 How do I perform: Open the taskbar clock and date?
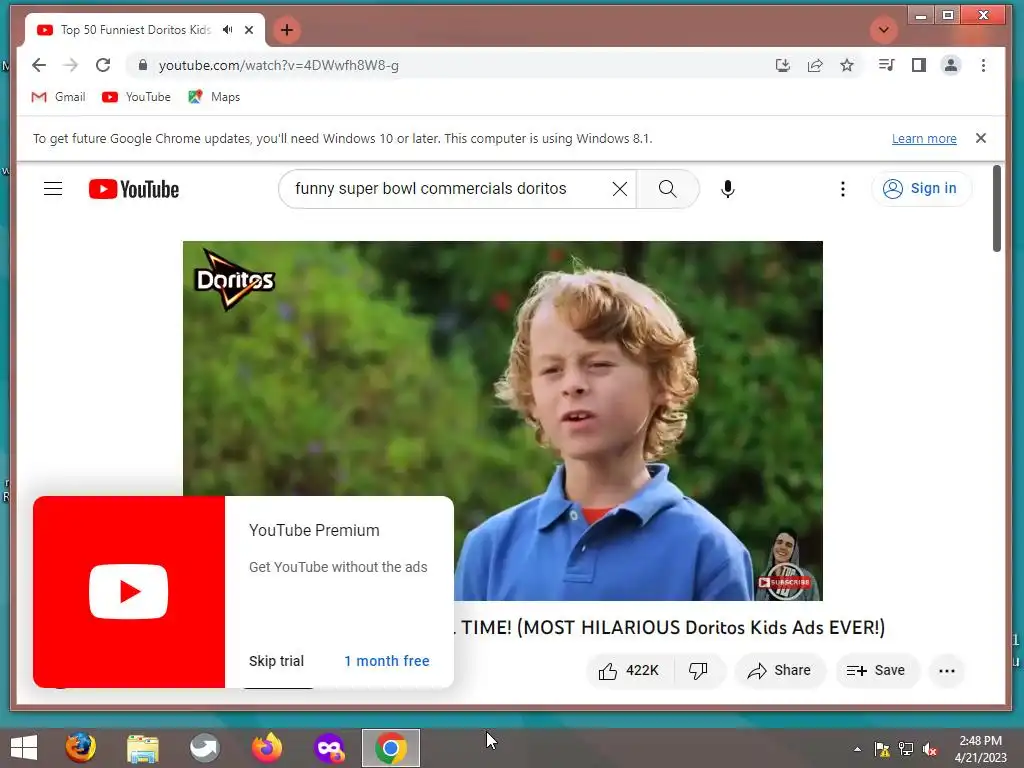click(x=980, y=749)
